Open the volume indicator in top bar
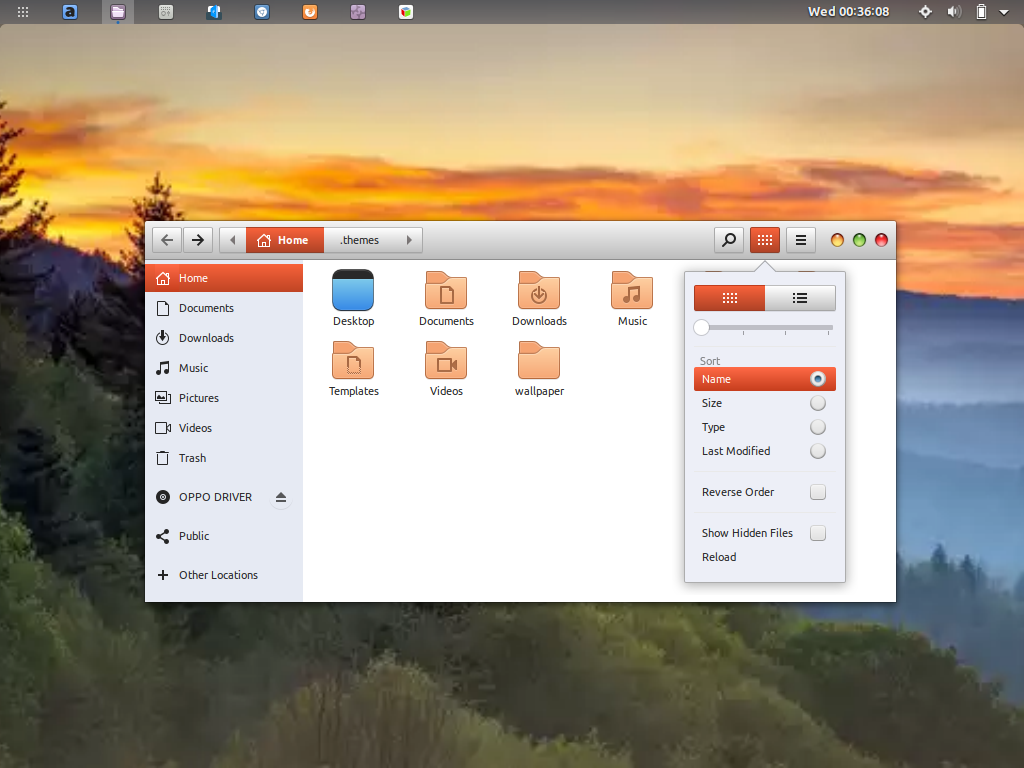This screenshot has height=768, width=1024. pyautogui.click(x=954, y=12)
